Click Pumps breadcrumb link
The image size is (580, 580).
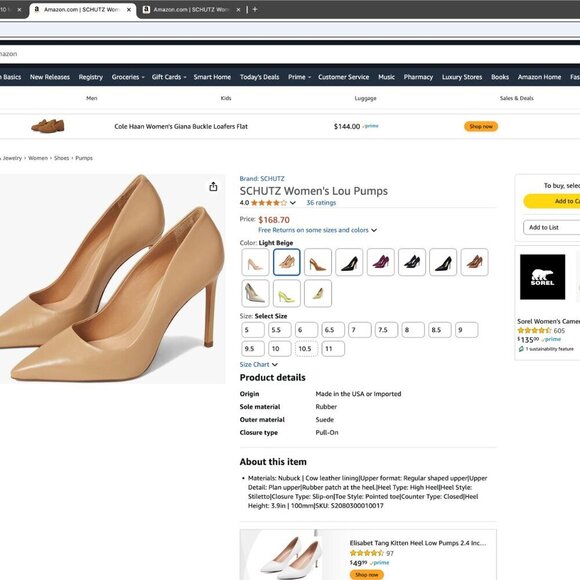point(84,158)
